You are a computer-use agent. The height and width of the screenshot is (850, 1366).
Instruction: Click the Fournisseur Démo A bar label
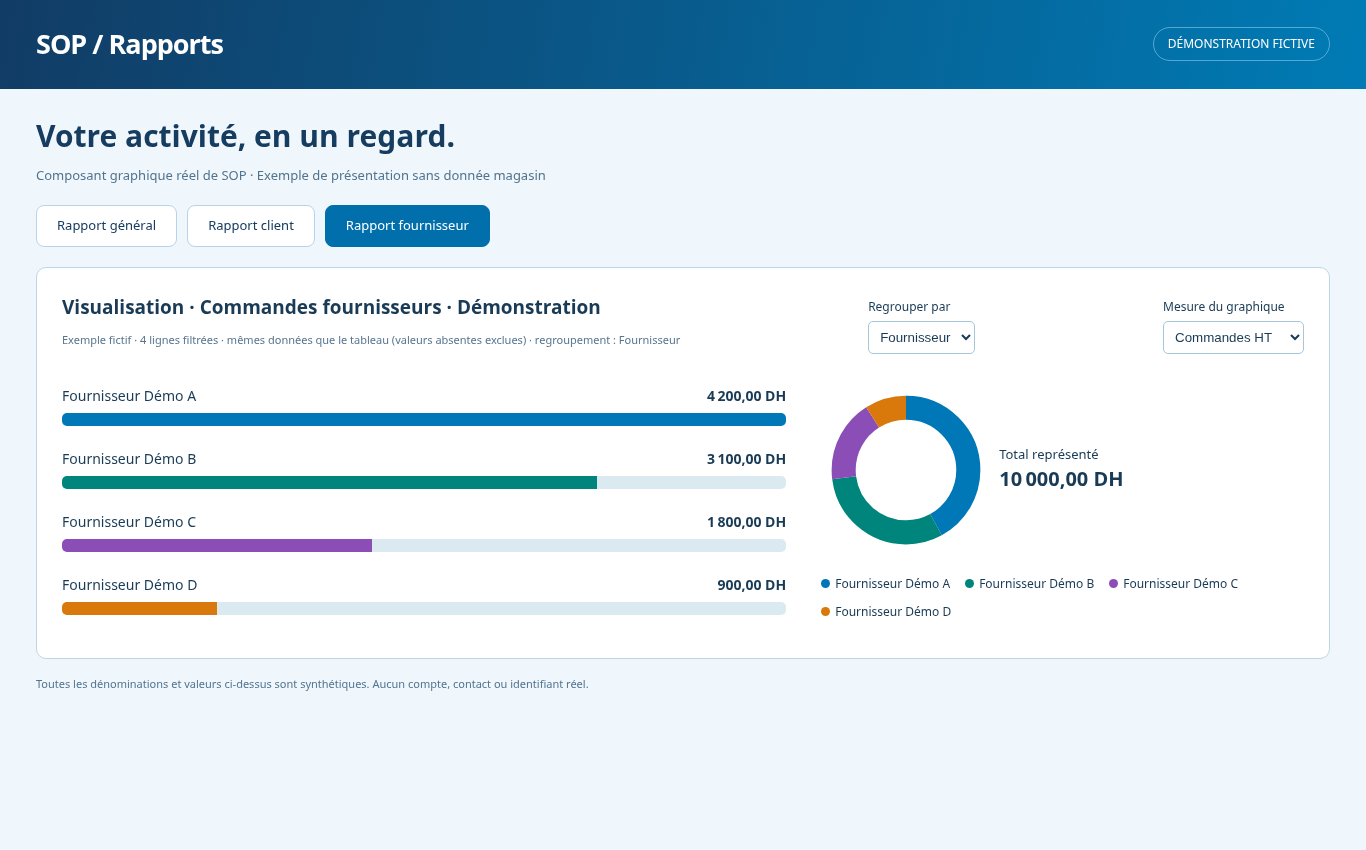pos(129,396)
